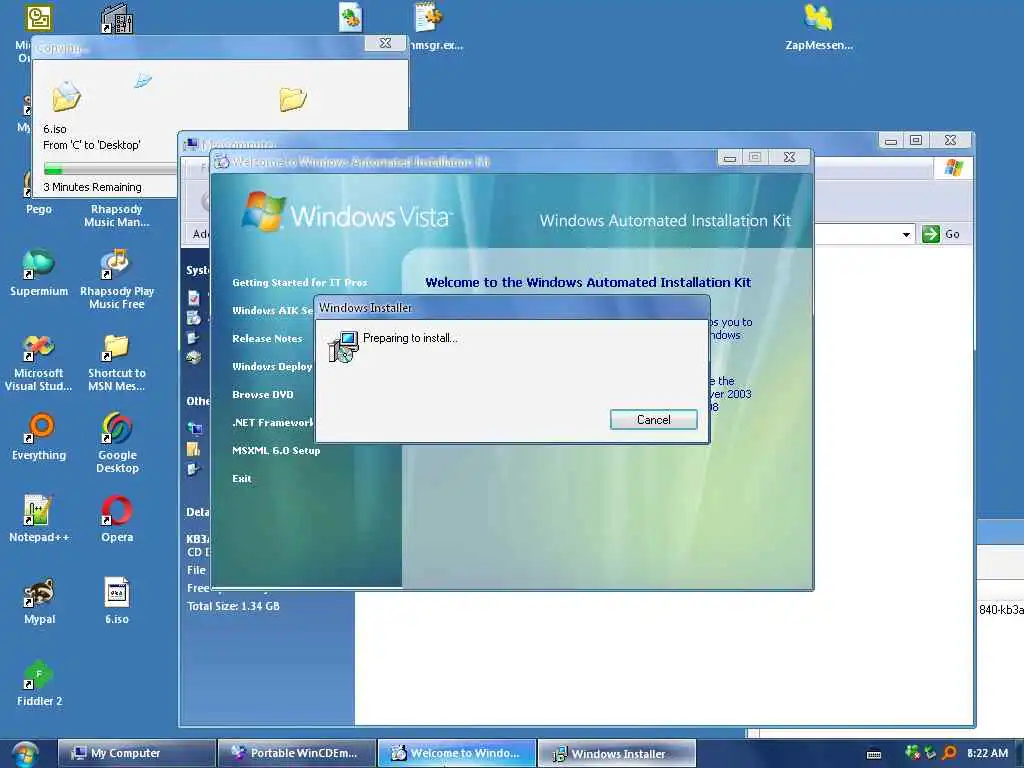Viewport: 1024px width, 768px height.
Task: Click 'Total Size: 1.34 GB' in details pane
Action: coord(233,606)
